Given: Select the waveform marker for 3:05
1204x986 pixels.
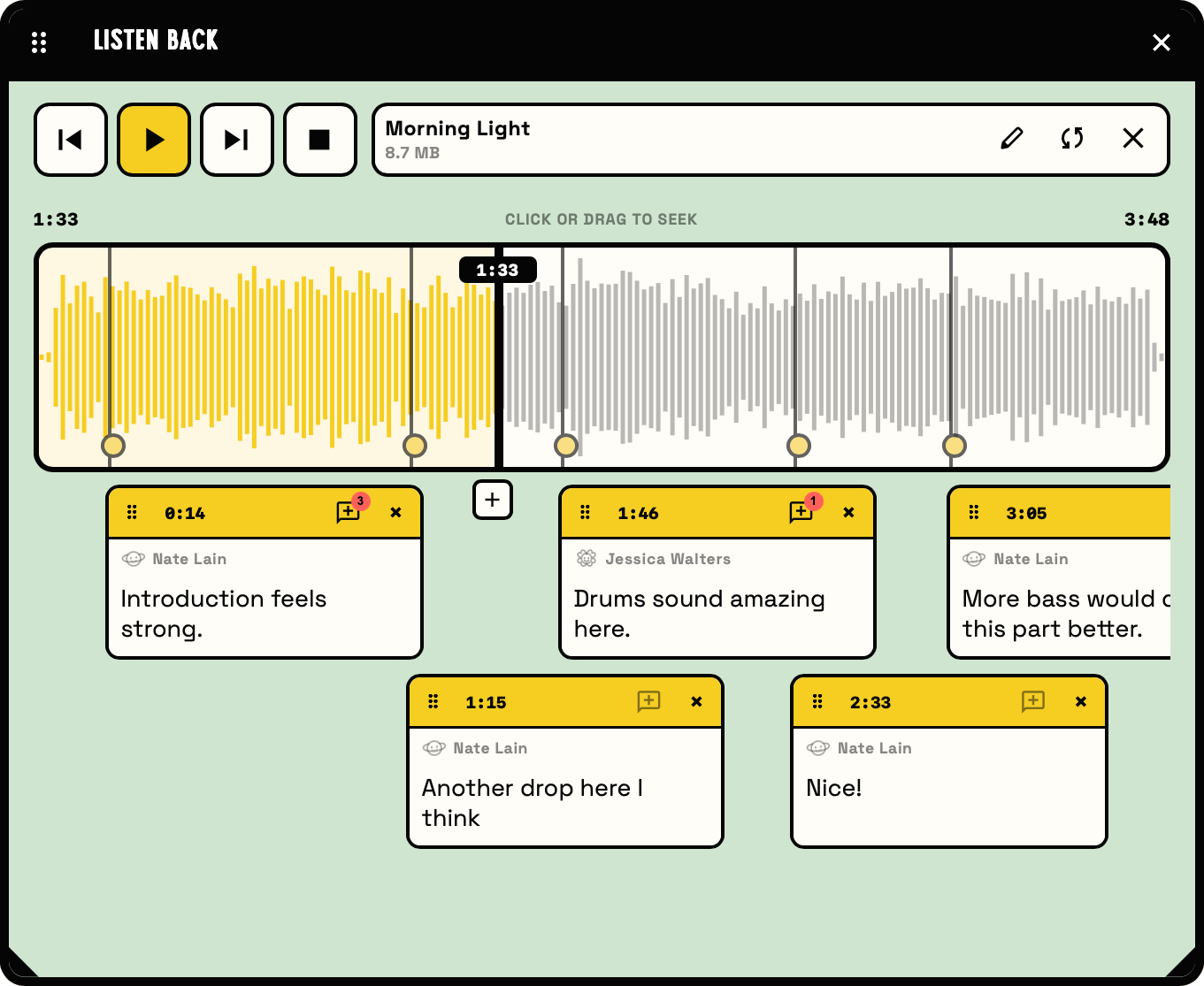Looking at the screenshot, I should point(954,446).
